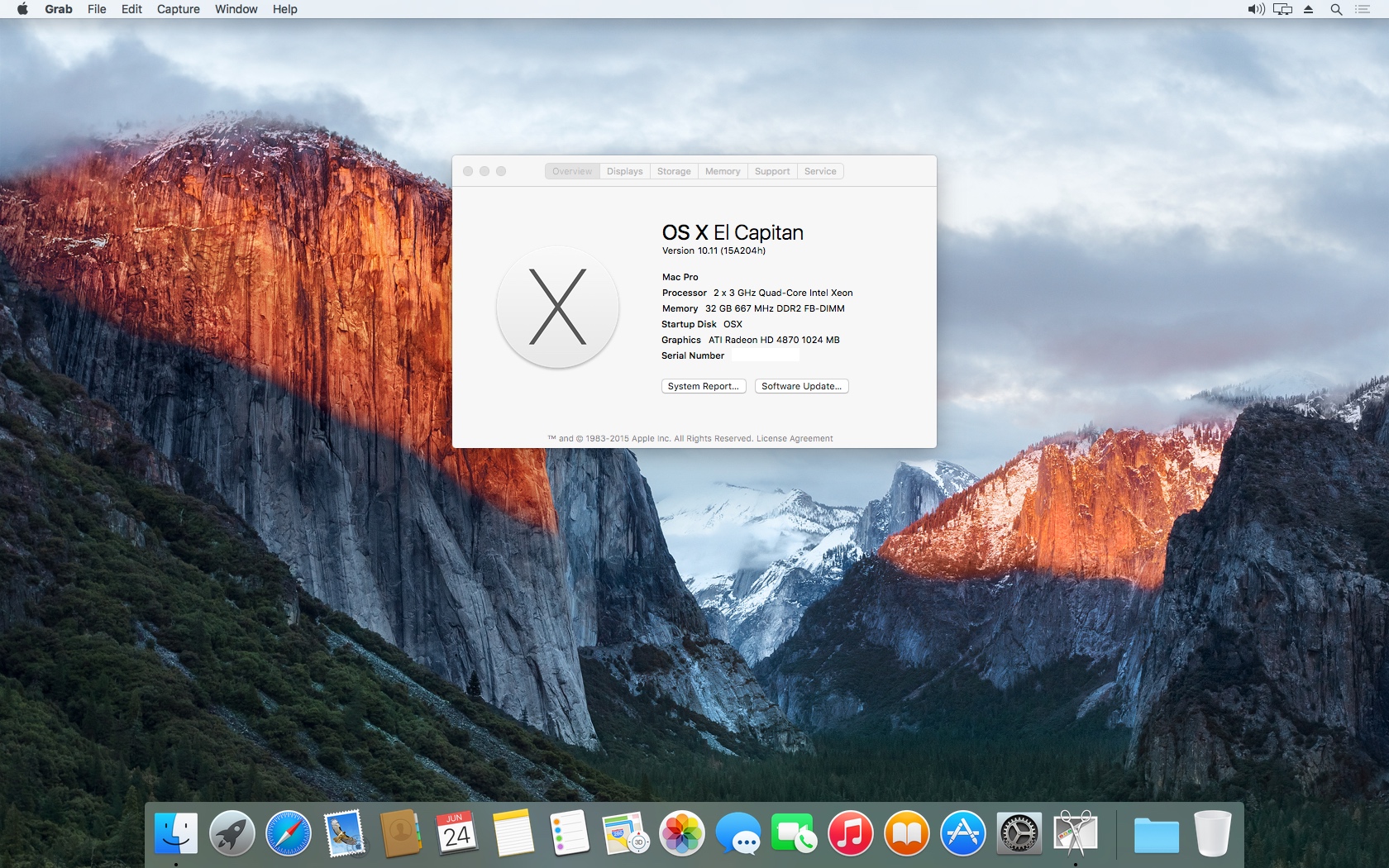Screen dimensions: 1389x868
Task: Click the System Report... button
Action: tap(704, 386)
